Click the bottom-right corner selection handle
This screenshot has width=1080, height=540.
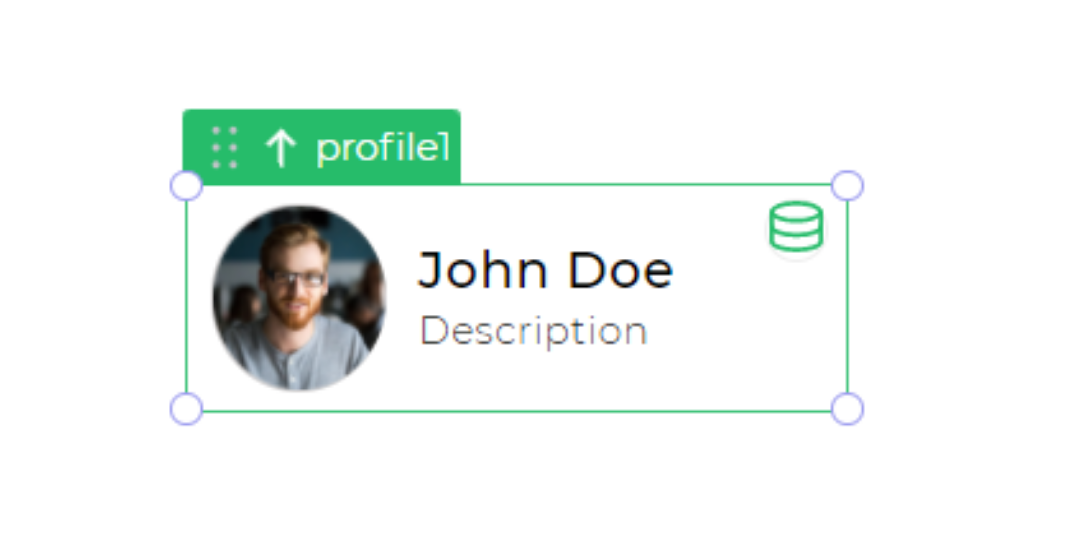[x=847, y=409]
